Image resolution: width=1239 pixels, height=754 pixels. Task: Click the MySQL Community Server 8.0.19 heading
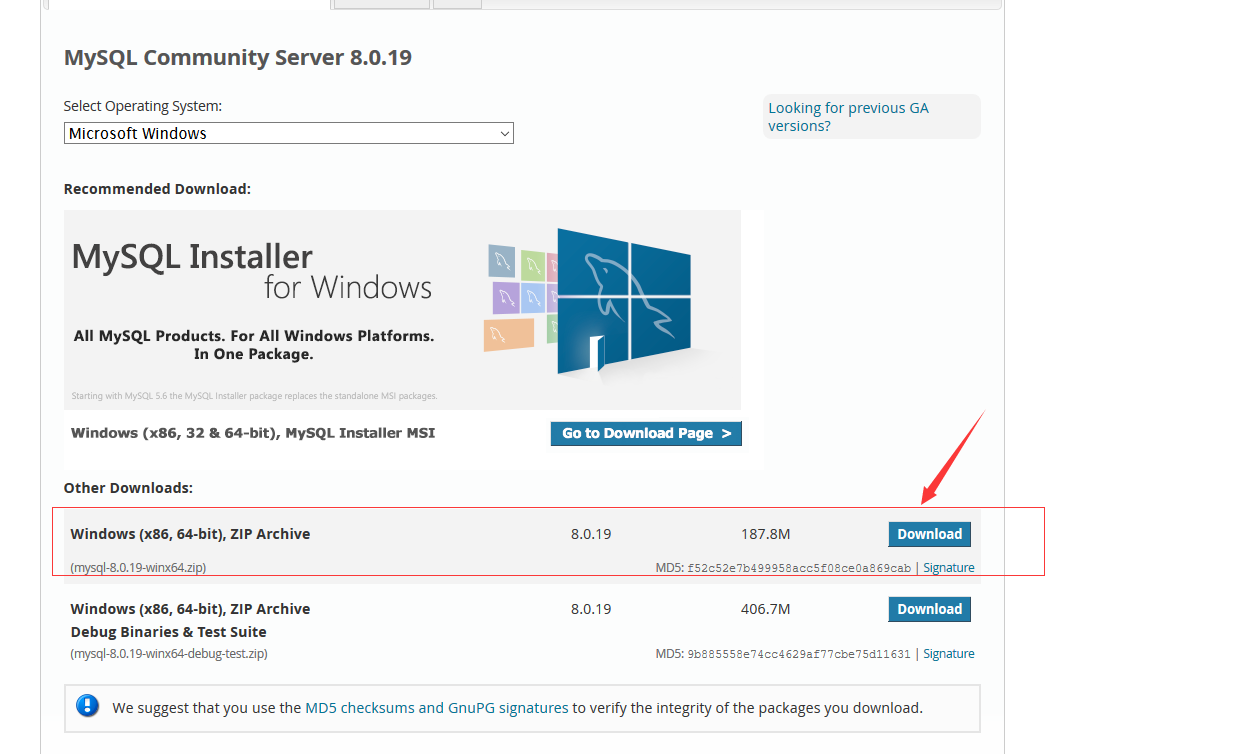(x=237, y=57)
